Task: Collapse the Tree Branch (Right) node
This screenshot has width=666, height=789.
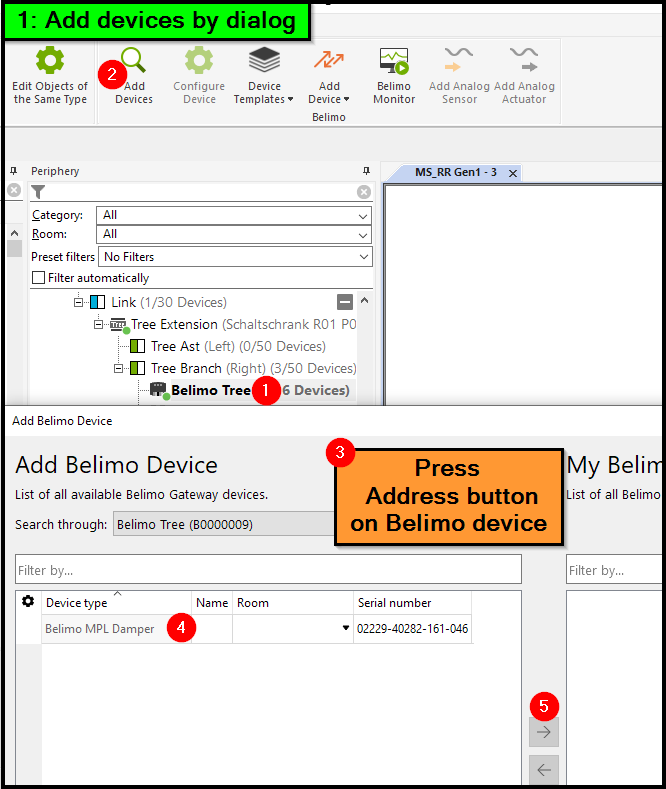Action: (x=119, y=369)
